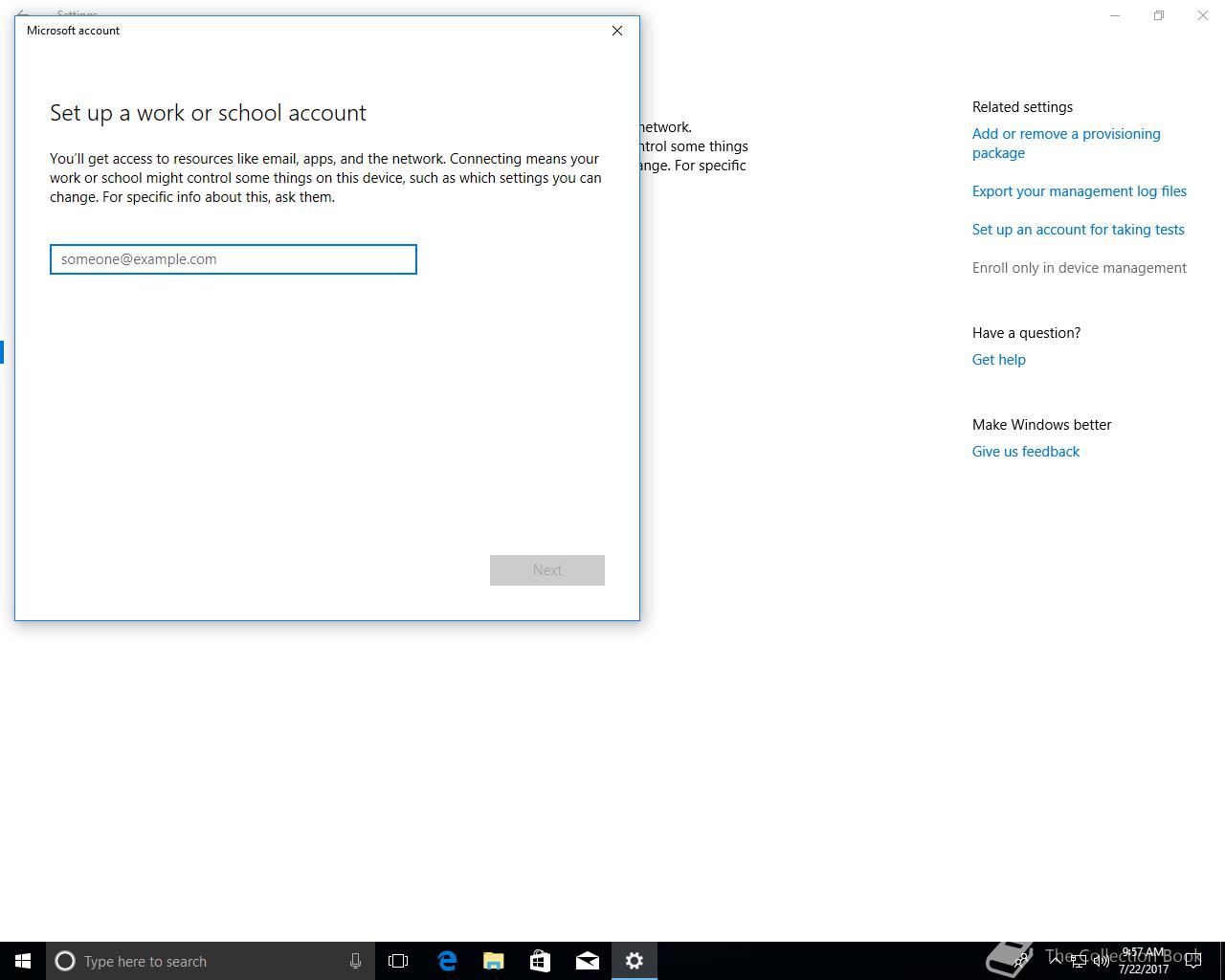Viewport: 1225px width, 980px height.
Task: Click the Cortana search box in taskbar
Action: pyautogui.click(x=210, y=961)
